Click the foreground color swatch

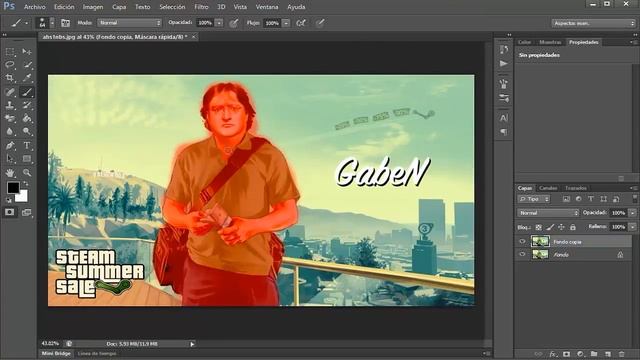point(13,188)
